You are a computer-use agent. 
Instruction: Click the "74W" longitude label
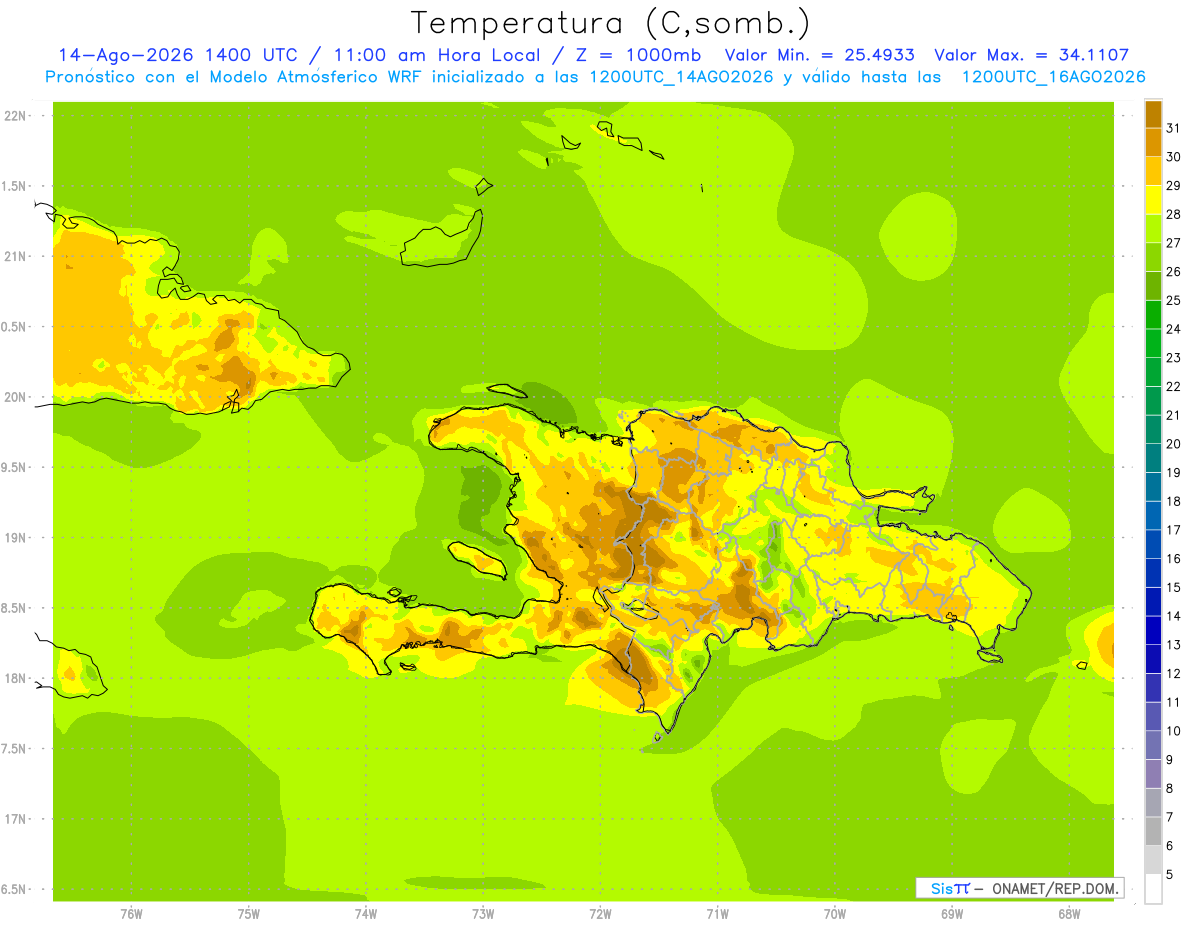(x=366, y=913)
